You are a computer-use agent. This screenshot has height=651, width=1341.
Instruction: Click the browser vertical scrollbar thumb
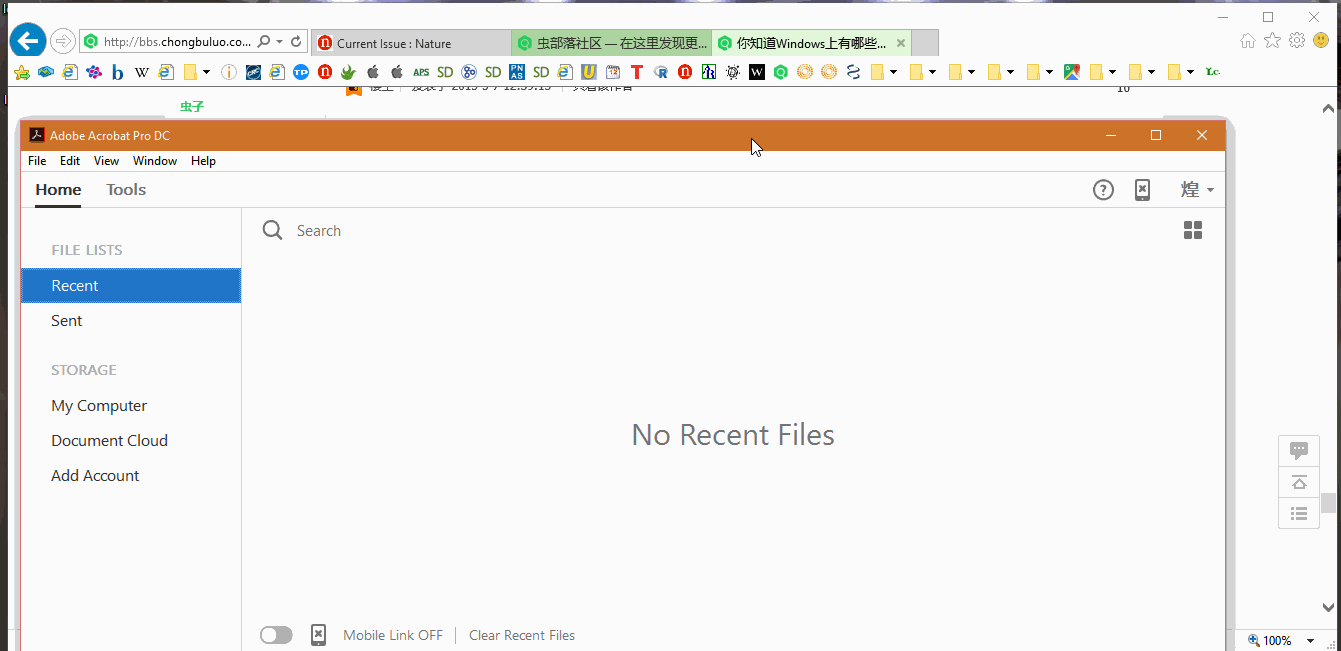(x=1328, y=503)
